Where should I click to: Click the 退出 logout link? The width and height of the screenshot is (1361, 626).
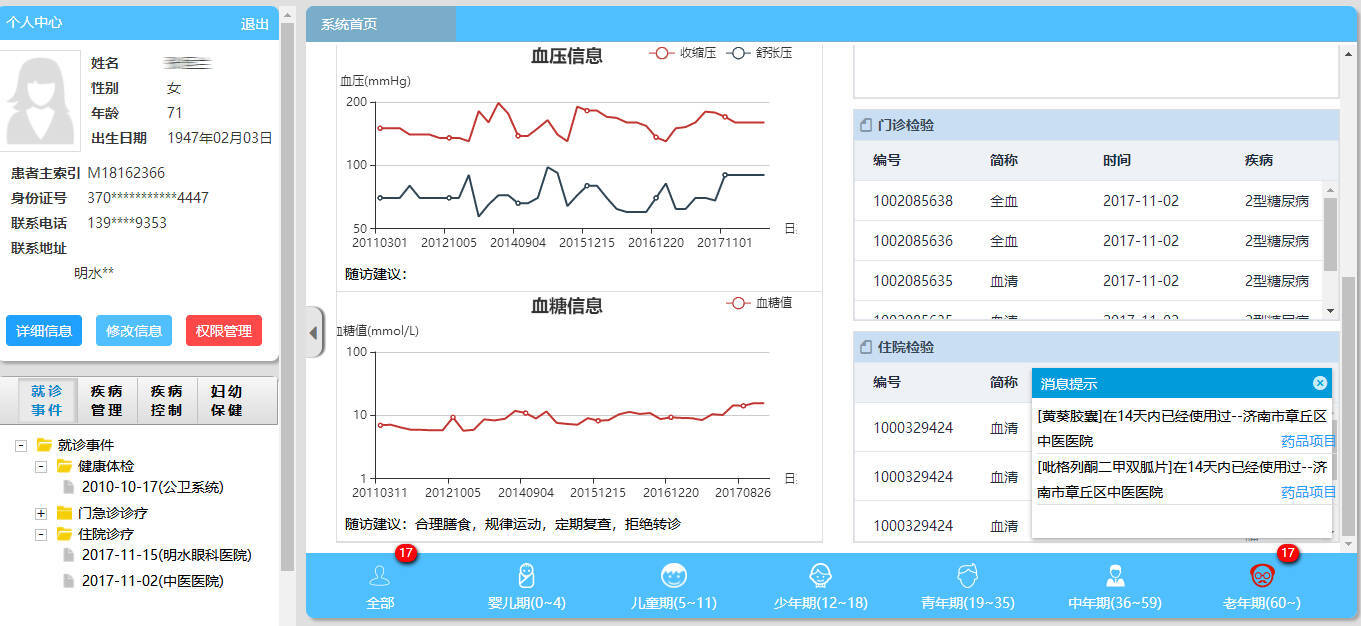click(255, 24)
